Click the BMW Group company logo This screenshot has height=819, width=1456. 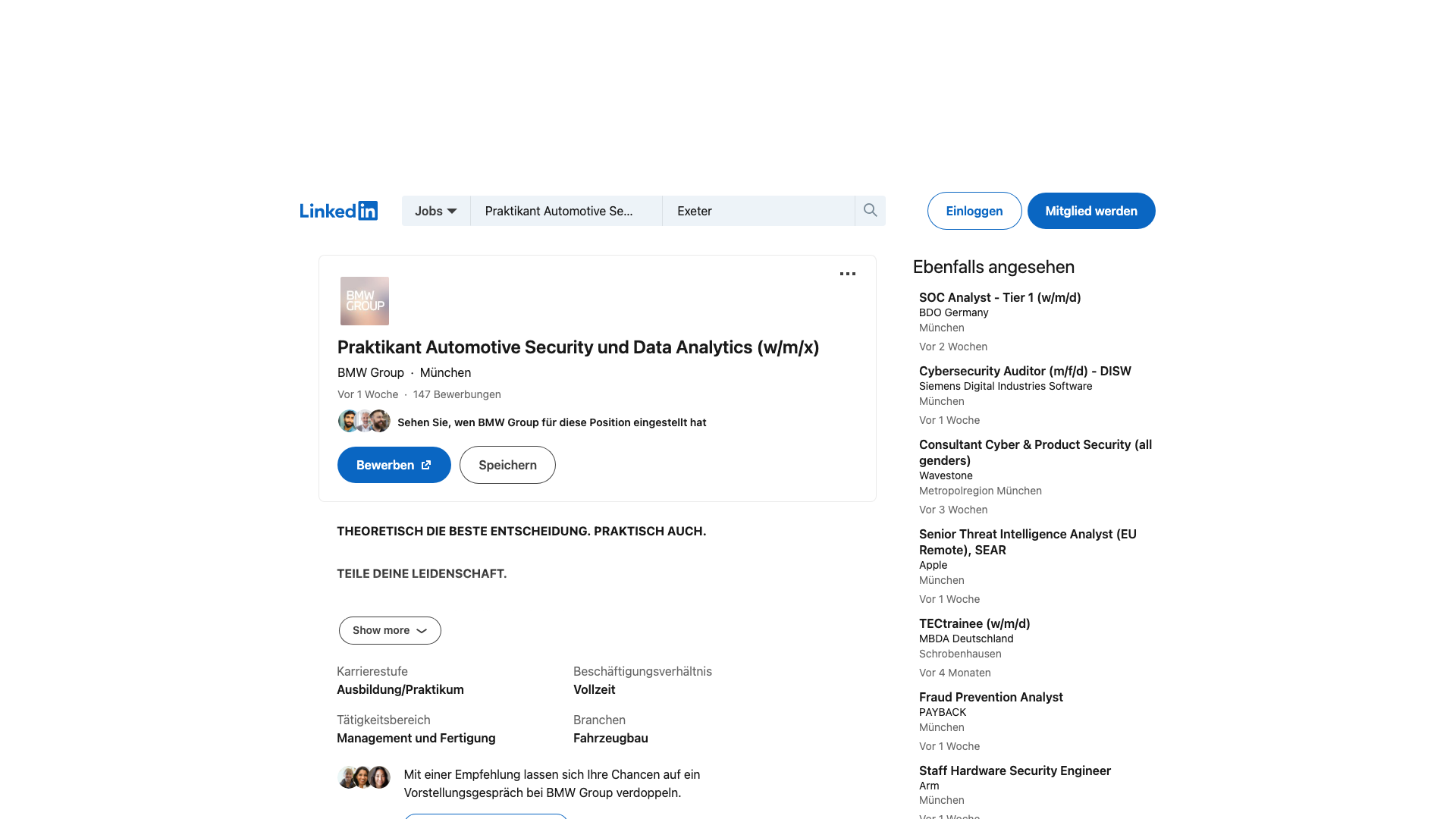tap(365, 301)
